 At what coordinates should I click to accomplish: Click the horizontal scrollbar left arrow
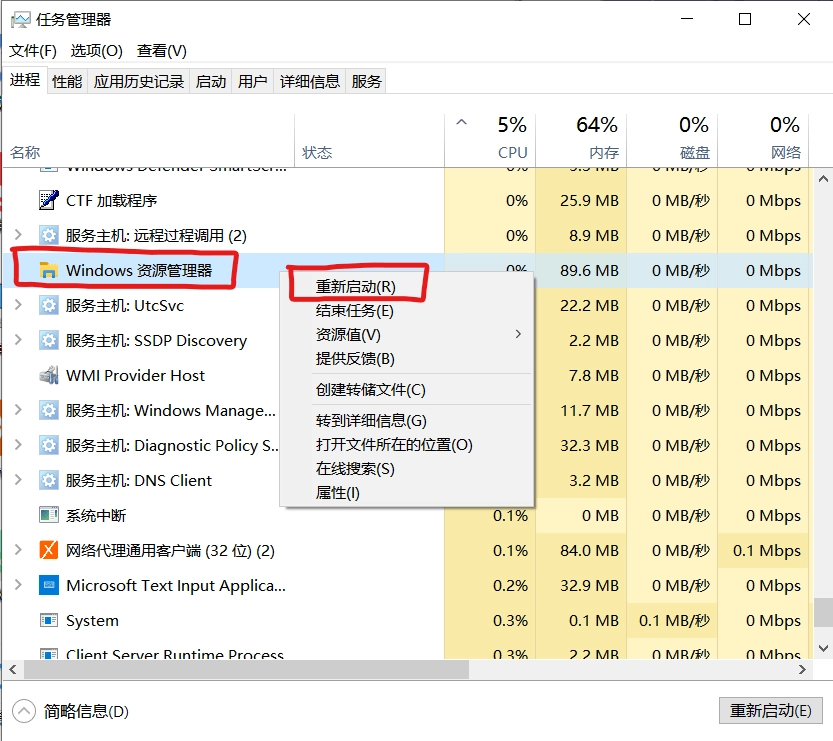13,670
